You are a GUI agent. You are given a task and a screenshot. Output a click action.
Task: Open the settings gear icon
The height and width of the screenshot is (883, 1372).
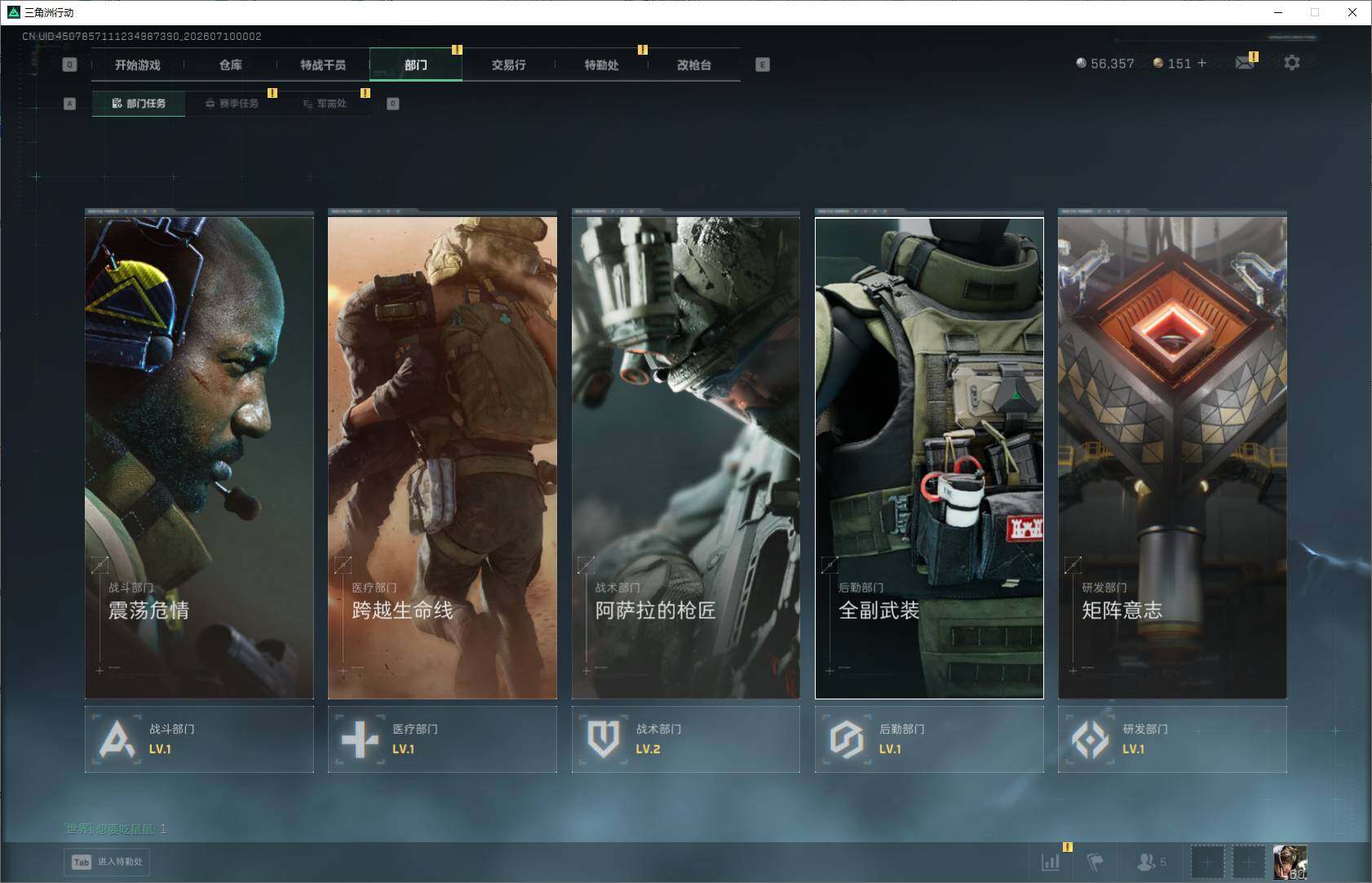coord(1291,63)
